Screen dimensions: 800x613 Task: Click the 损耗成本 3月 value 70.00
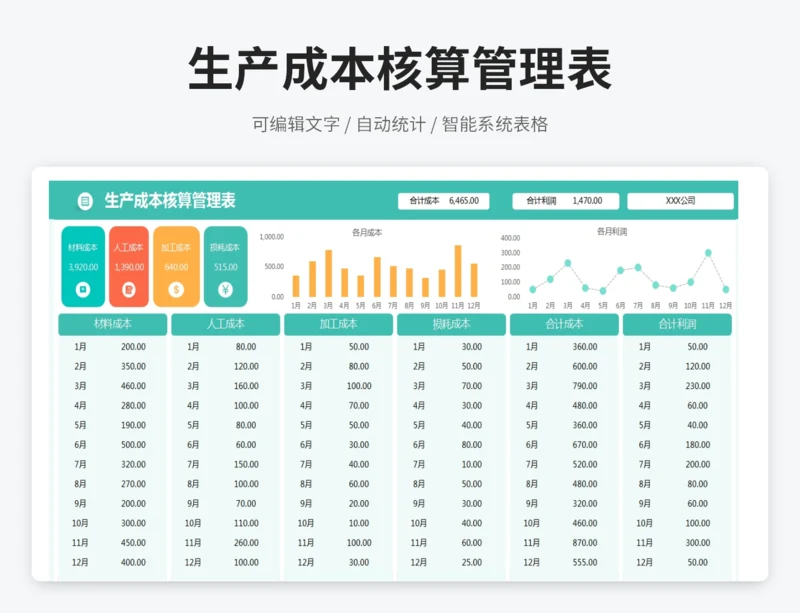[471, 386]
